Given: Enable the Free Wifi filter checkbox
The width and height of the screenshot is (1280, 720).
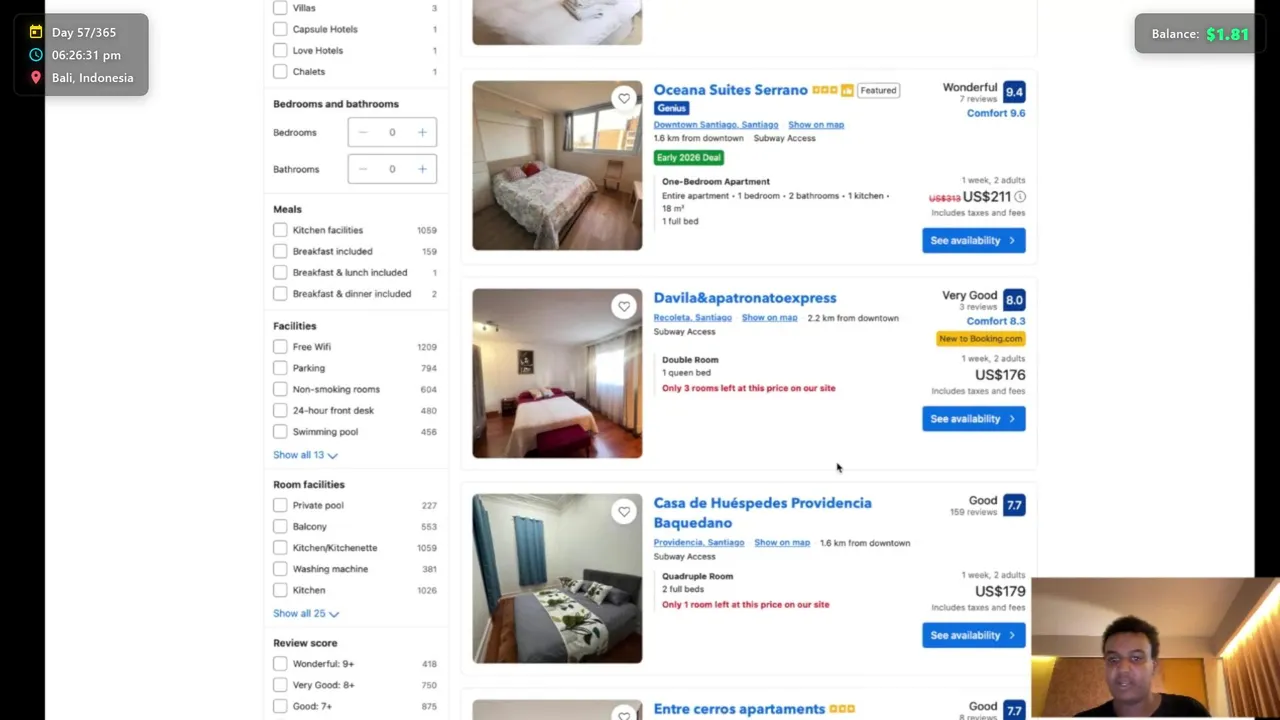Looking at the screenshot, I should pos(280,346).
